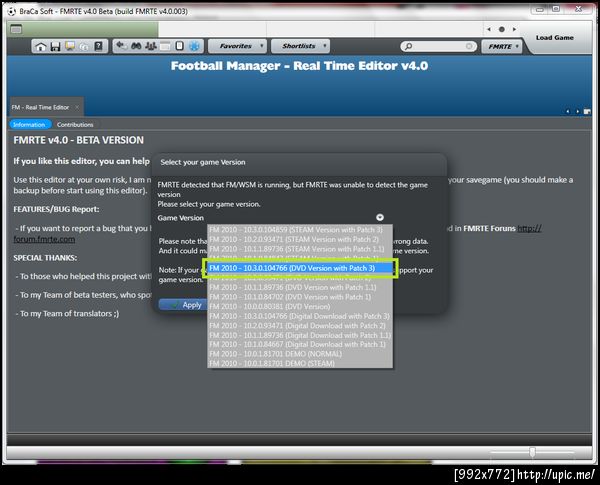600x485 pixels.
Task: Switch to the Information tab
Action: (29, 125)
